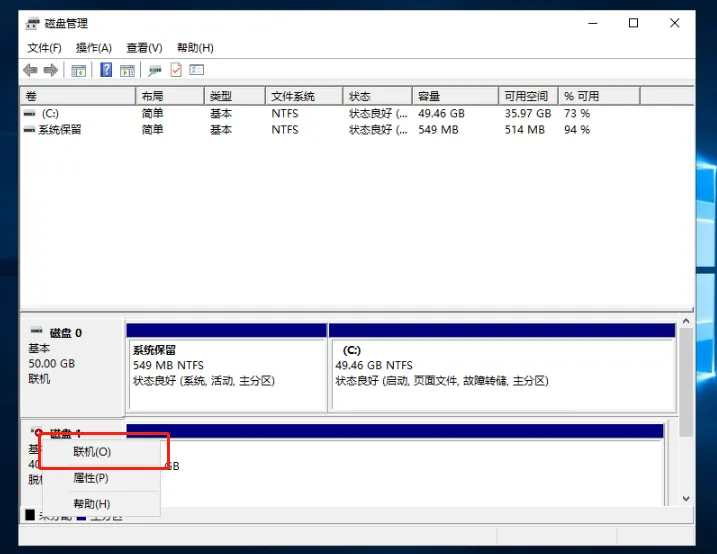Click the 磁盘 0 disk icon

click(37, 330)
